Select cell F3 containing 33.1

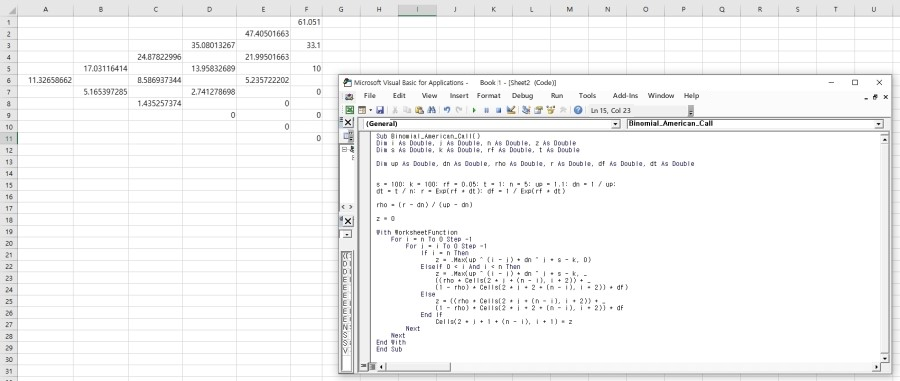click(x=306, y=45)
